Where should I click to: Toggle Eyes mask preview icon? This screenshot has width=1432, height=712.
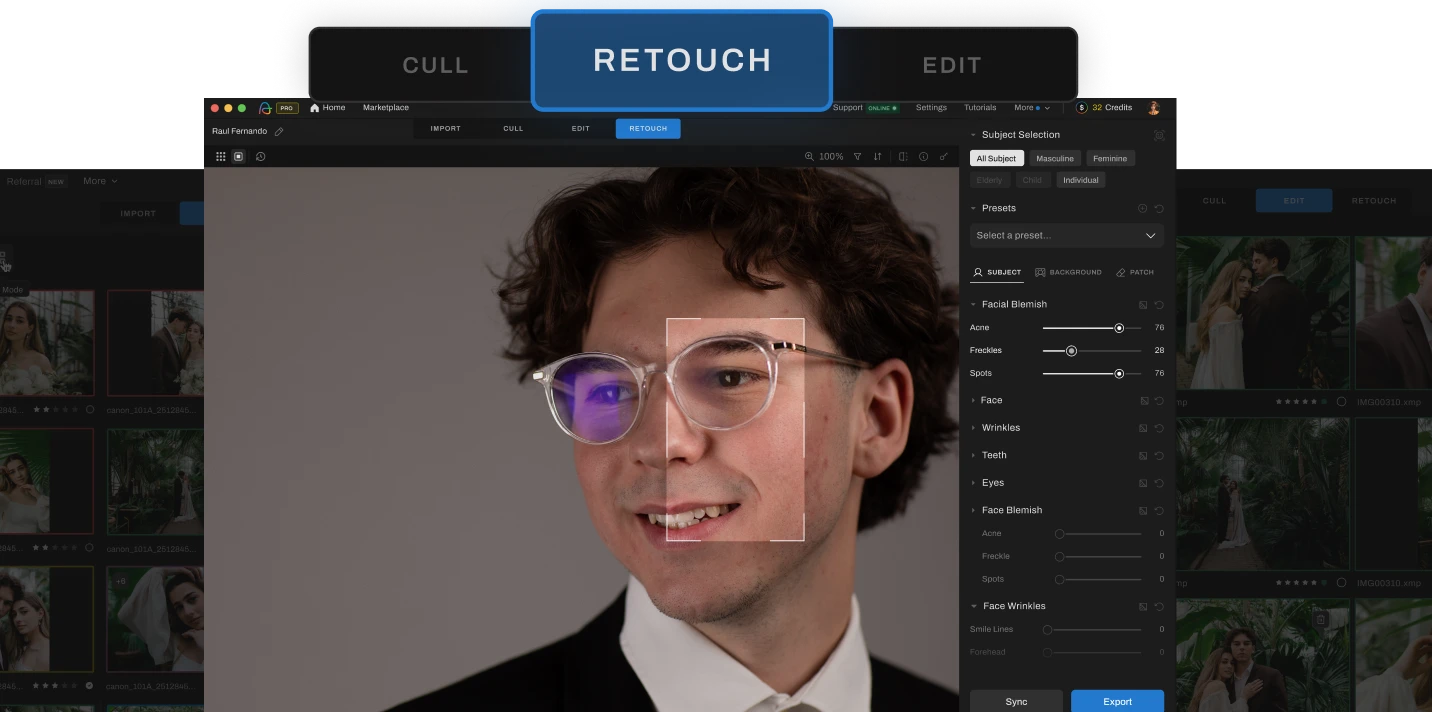click(x=1143, y=483)
